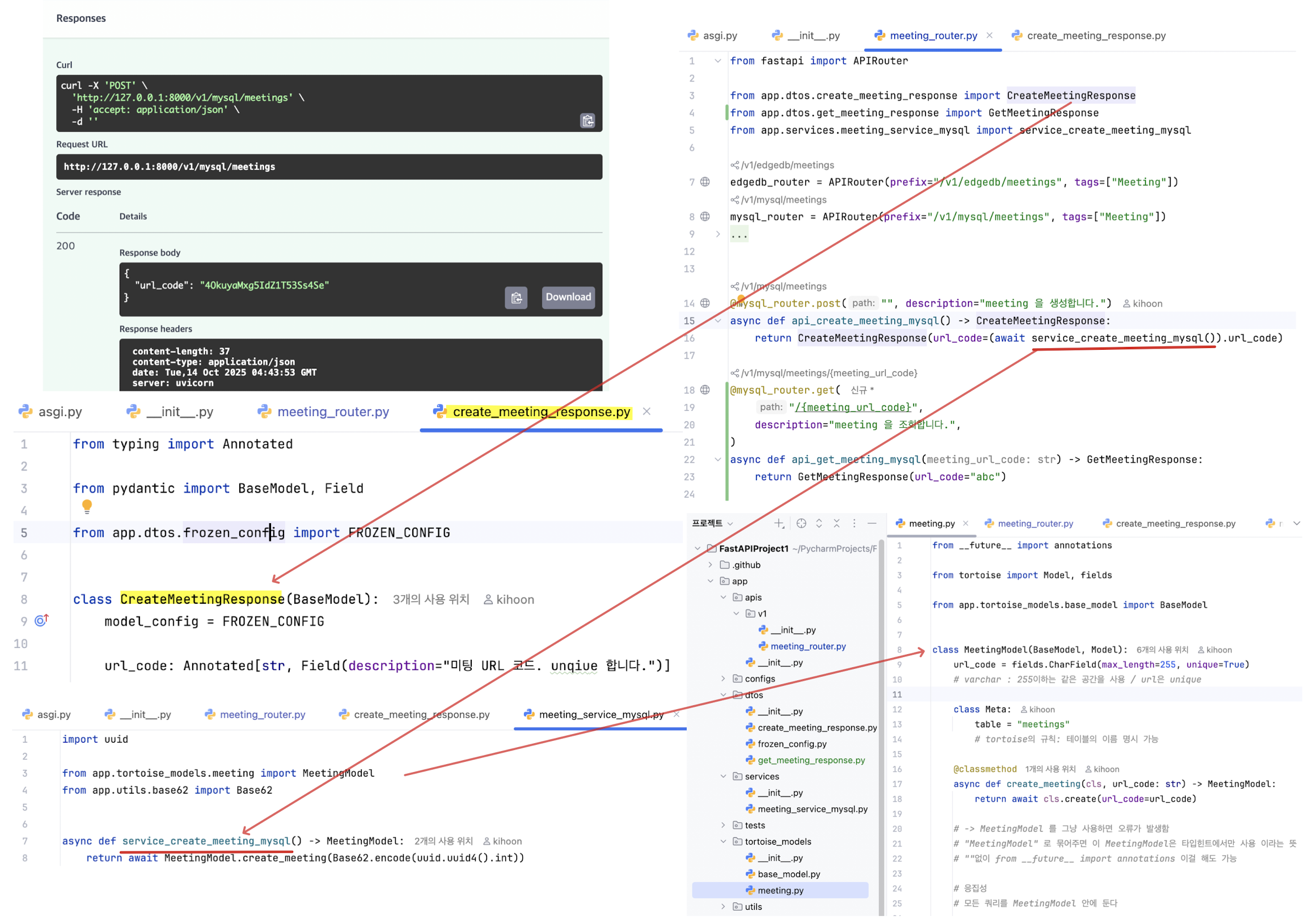This screenshot has height=924, width=1311.
Task: Click the expand-all icon in project panel
Action: (x=819, y=523)
